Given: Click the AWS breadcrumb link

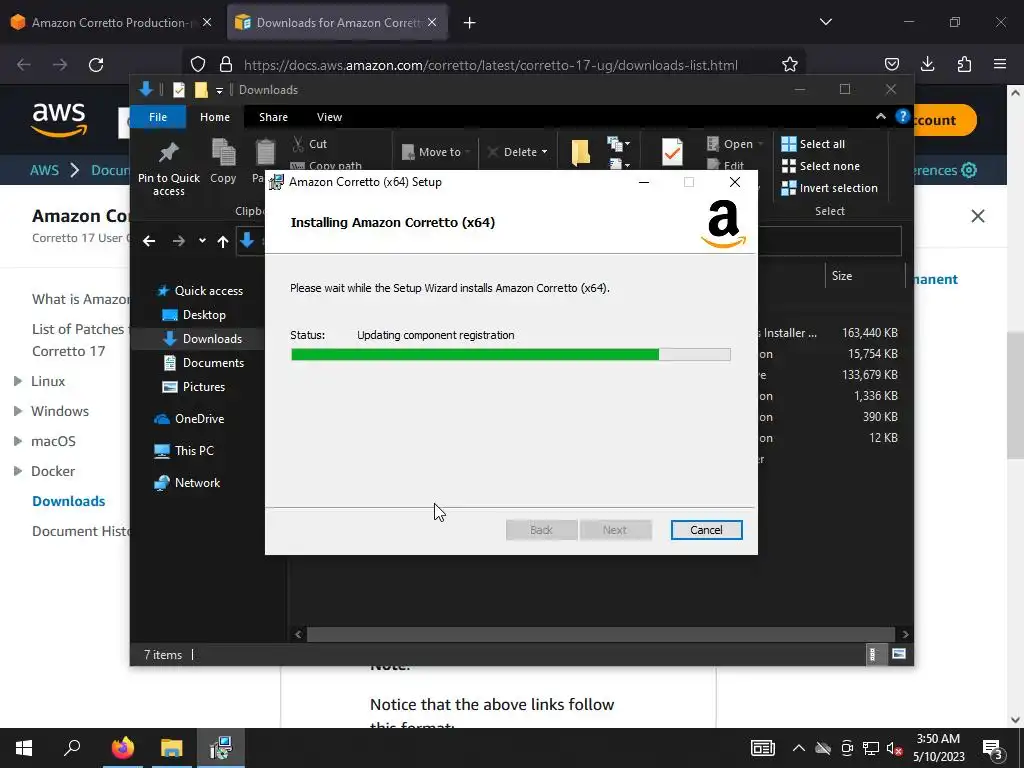Looking at the screenshot, I should coord(44,170).
